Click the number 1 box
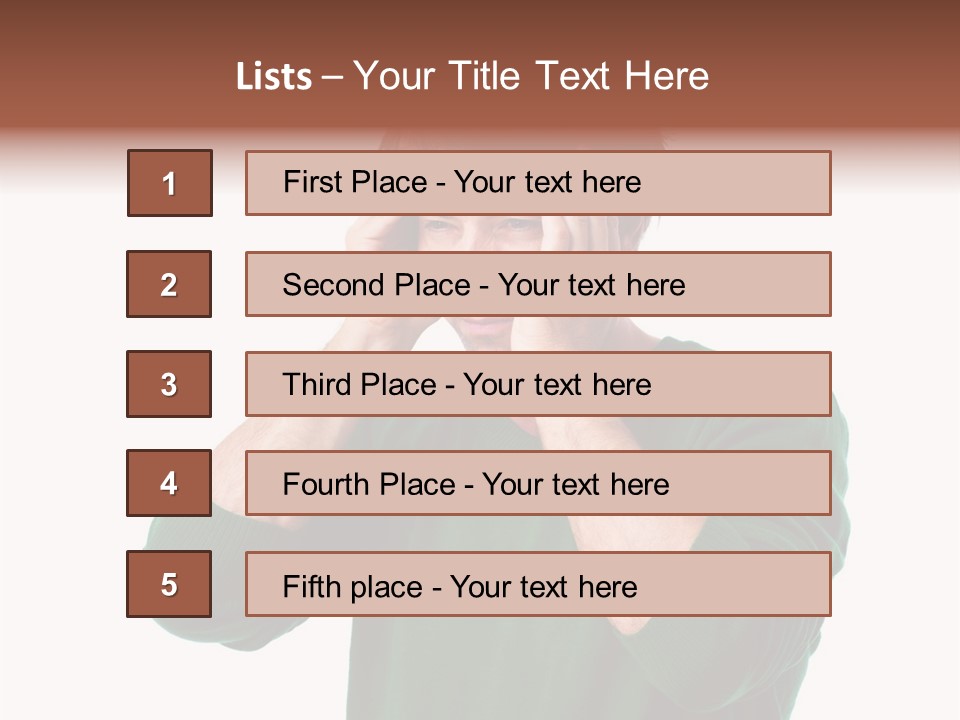This screenshot has height=720, width=960. [x=170, y=183]
